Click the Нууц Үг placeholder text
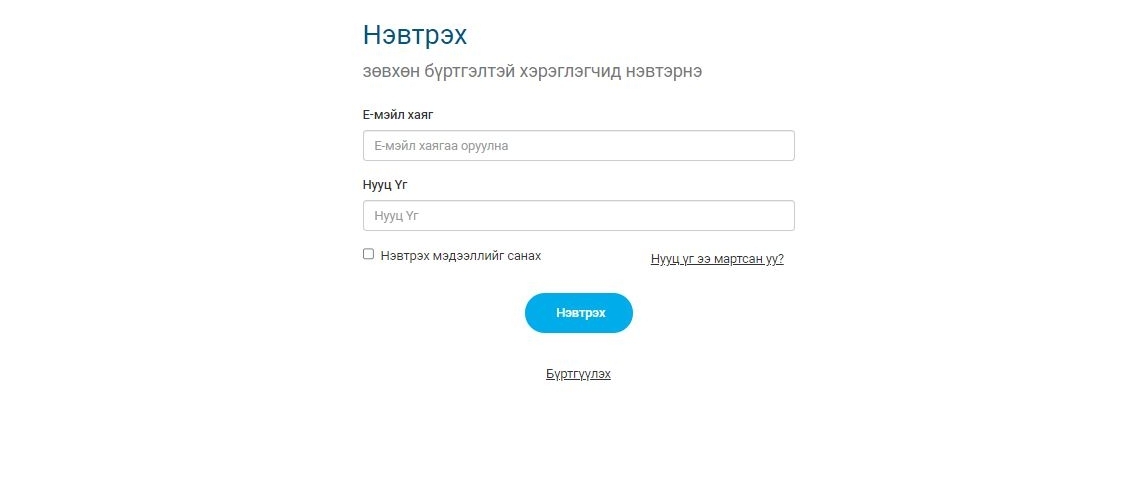 point(396,215)
